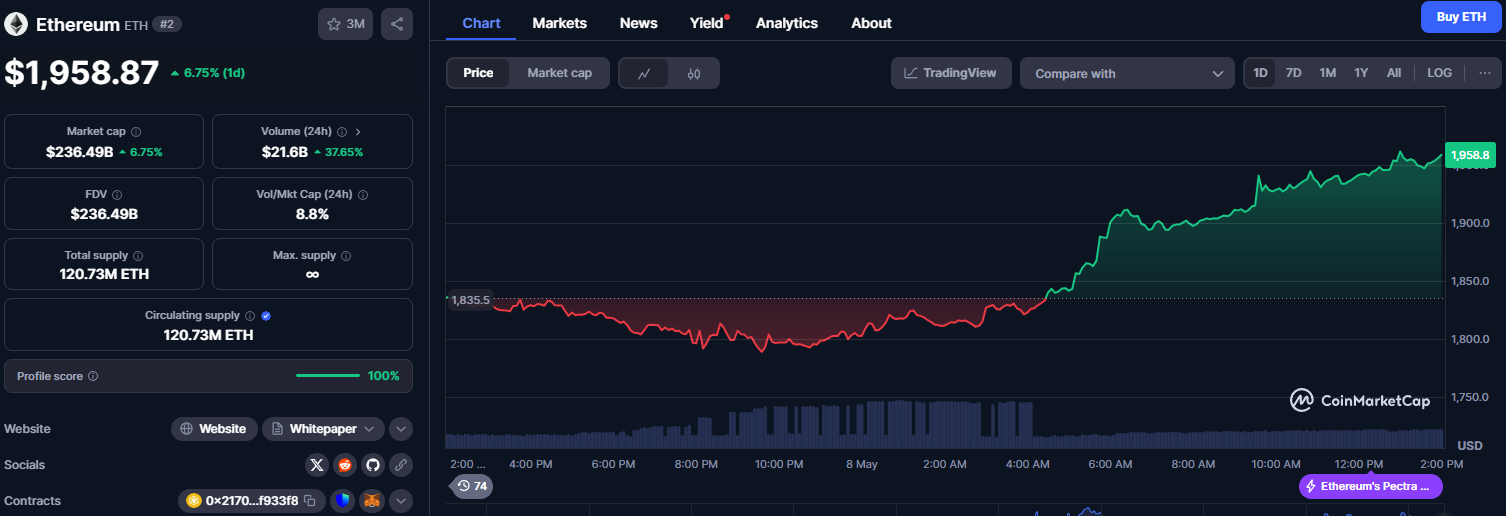Set chart range to 7D
Image resolution: width=1506 pixels, height=516 pixels.
pyautogui.click(x=1293, y=73)
